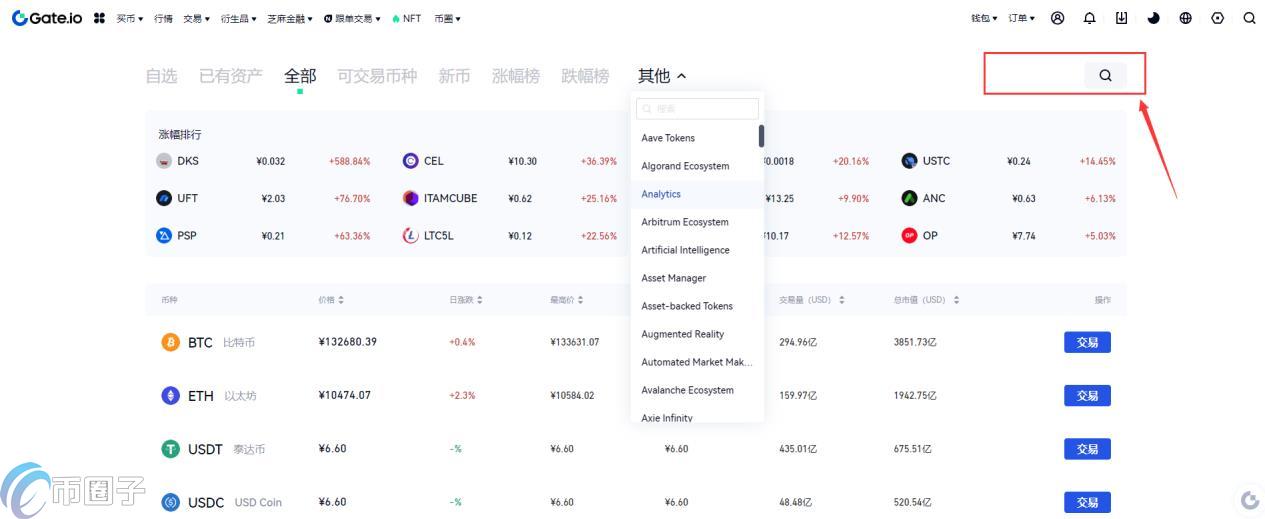Expand the 买币 dropdown menu

click(x=129, y=18)
